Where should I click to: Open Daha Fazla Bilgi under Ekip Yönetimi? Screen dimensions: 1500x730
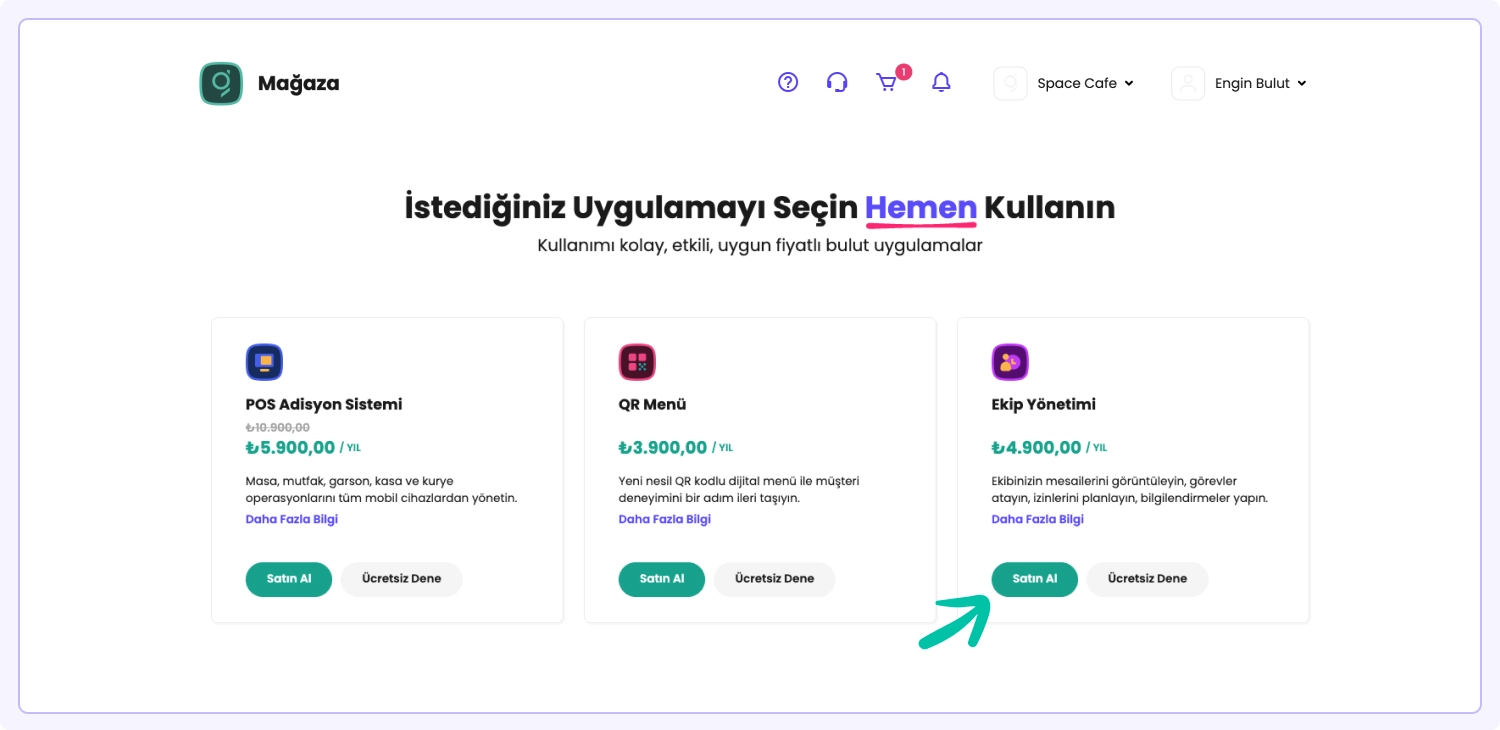(1038, 519)
